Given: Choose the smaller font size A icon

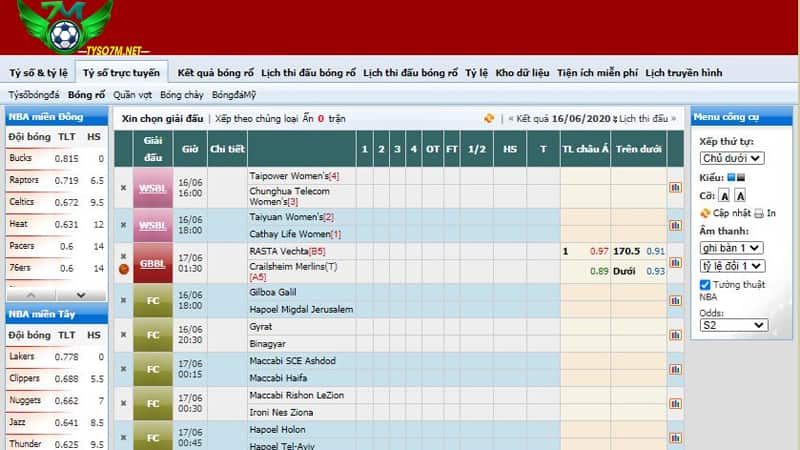Looking at the screenshot, I should pyautogui.click(x=724, y=196).
